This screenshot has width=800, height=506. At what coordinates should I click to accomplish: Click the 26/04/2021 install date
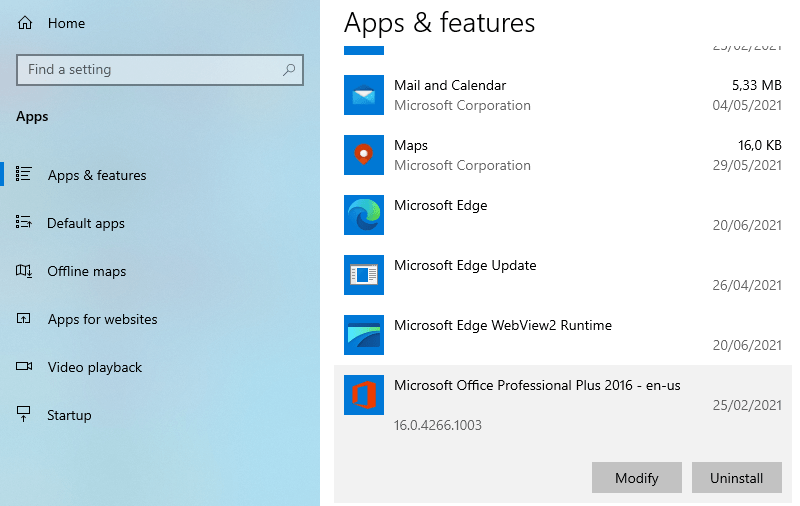click(747, 285)
